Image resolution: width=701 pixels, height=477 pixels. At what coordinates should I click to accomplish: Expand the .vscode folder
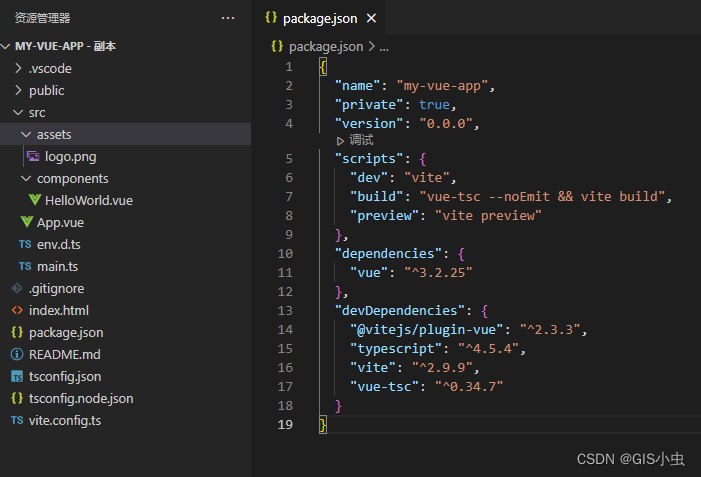(18, 68)
